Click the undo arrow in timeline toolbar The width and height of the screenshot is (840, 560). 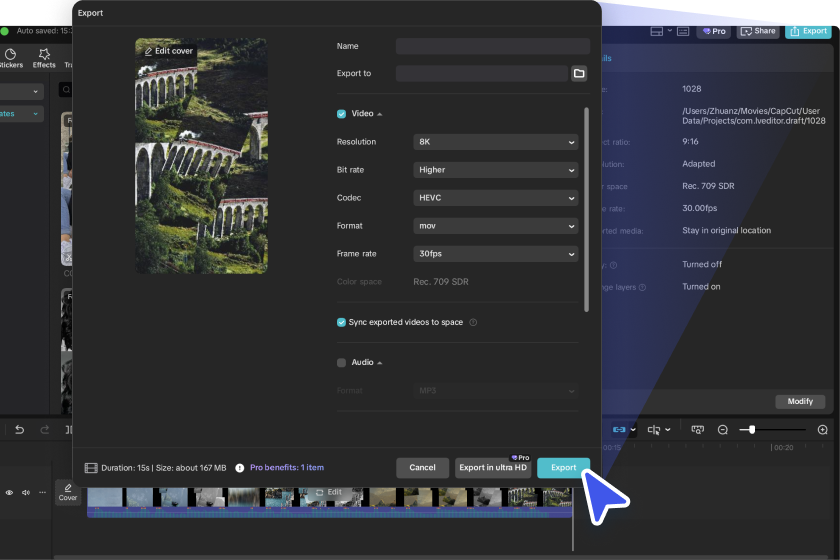click(19, 430)
